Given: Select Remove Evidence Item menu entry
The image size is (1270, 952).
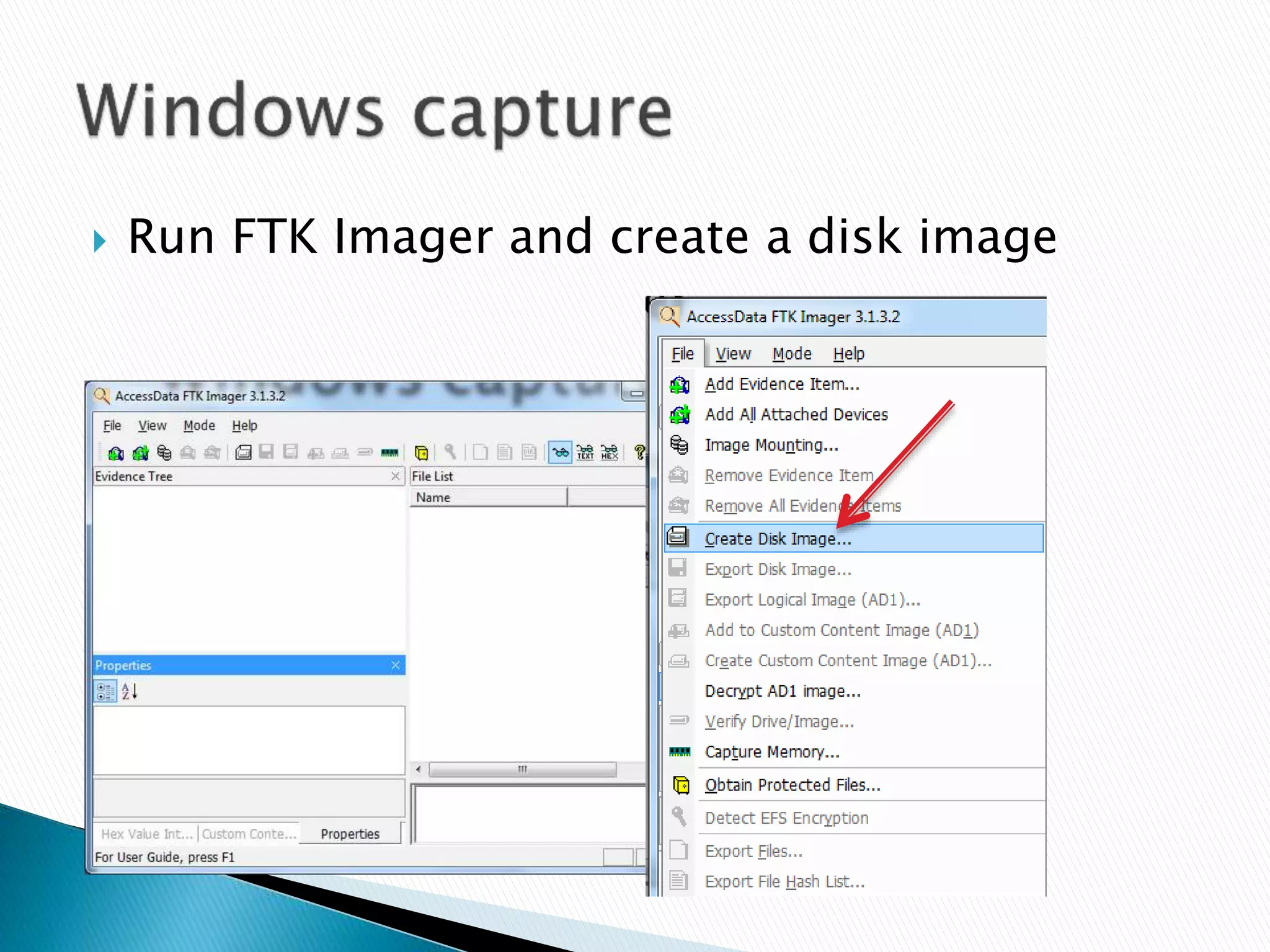Looking at the screenshot, I should 855,475.
